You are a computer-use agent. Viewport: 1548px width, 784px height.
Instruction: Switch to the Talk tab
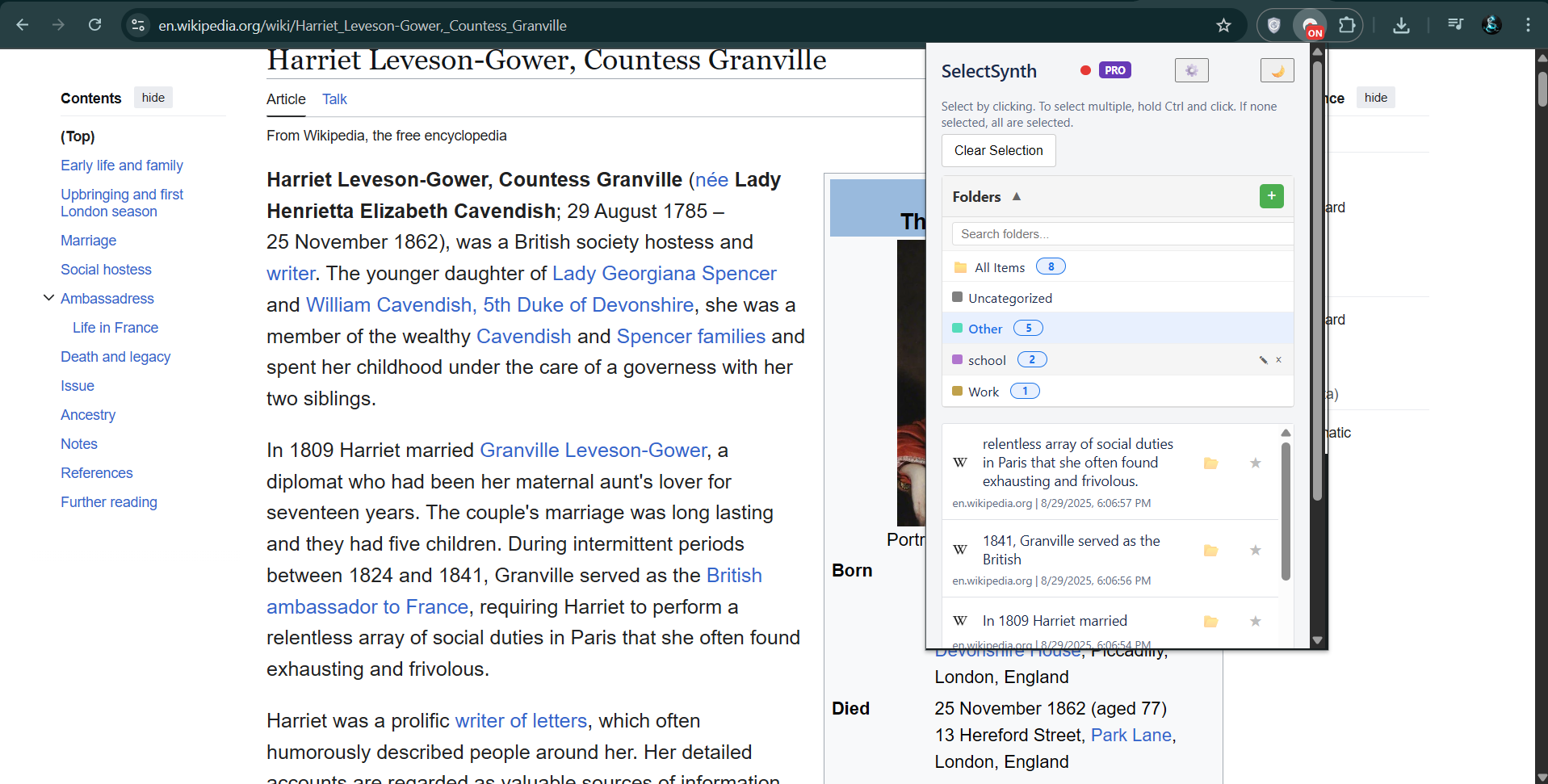point(334,99)
